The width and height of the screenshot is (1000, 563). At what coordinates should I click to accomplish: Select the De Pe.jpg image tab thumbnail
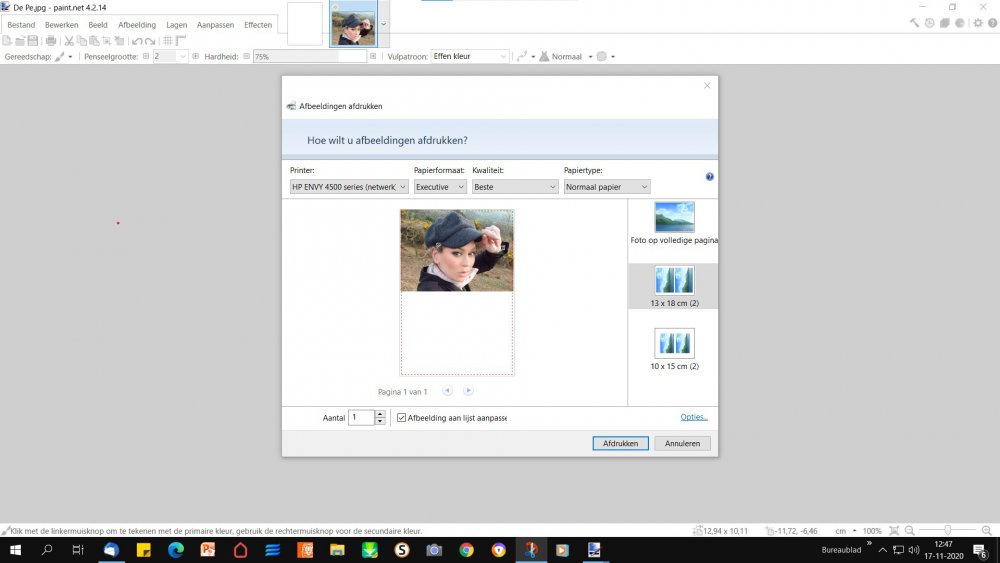[x=353, y=24]
